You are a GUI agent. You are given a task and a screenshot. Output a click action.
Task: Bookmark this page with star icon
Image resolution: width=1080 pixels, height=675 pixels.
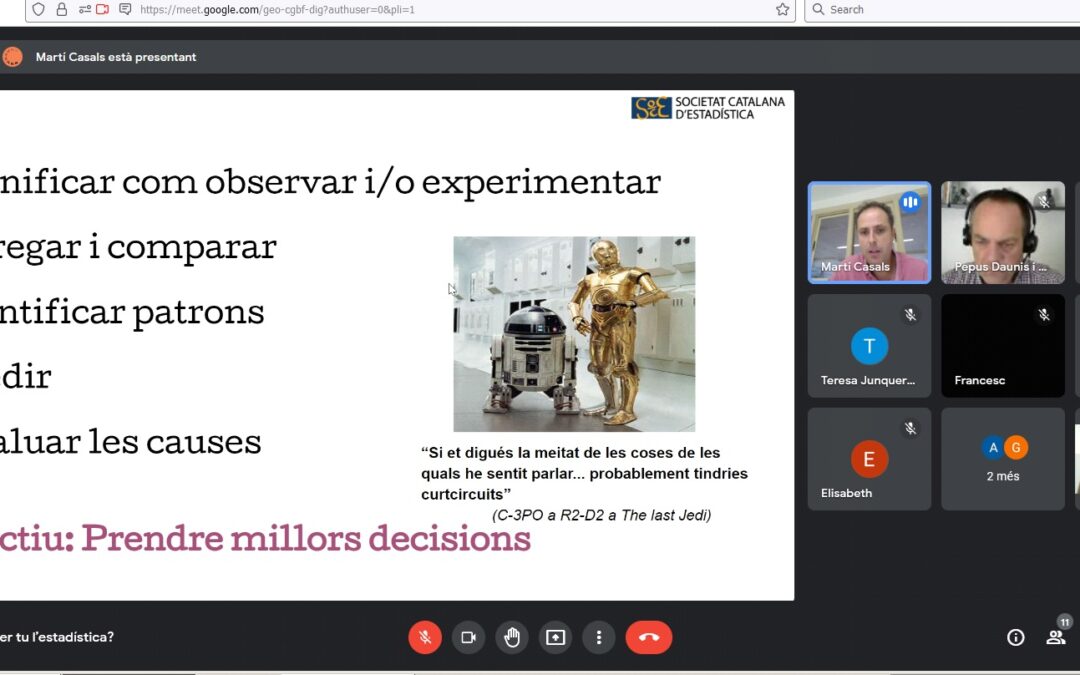(782, 10)
